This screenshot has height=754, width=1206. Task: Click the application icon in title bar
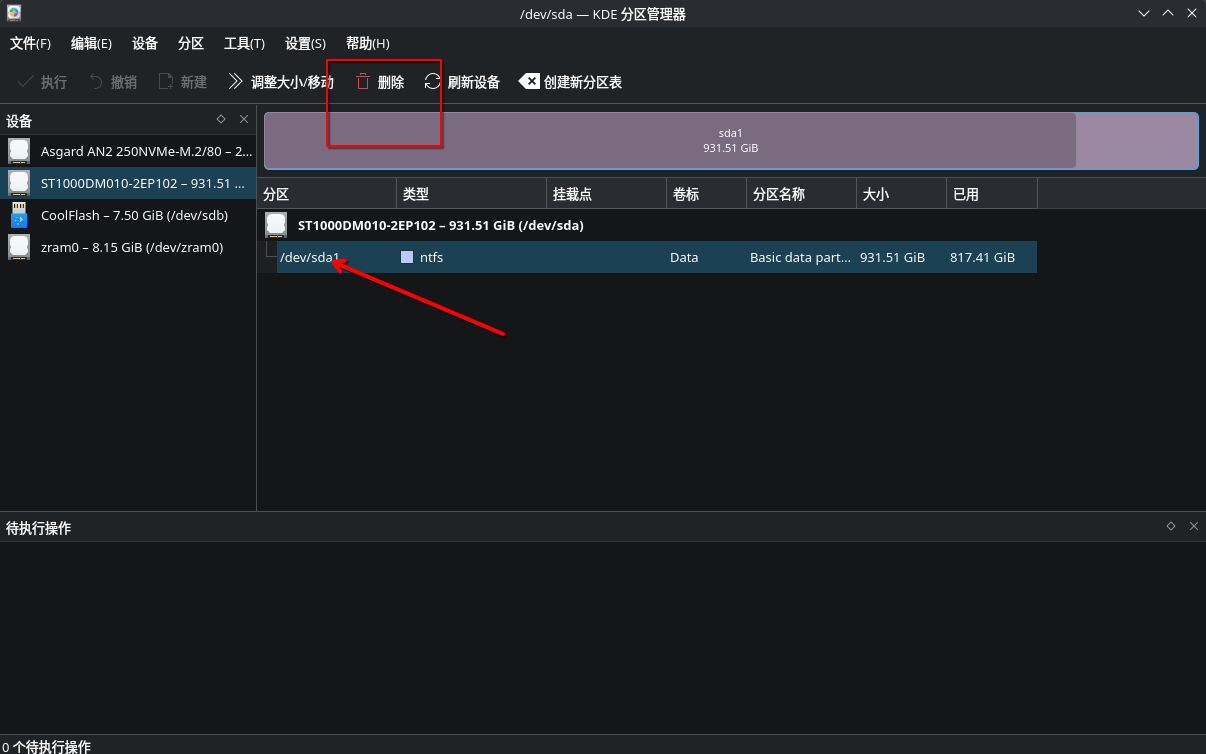click(13, 13)
